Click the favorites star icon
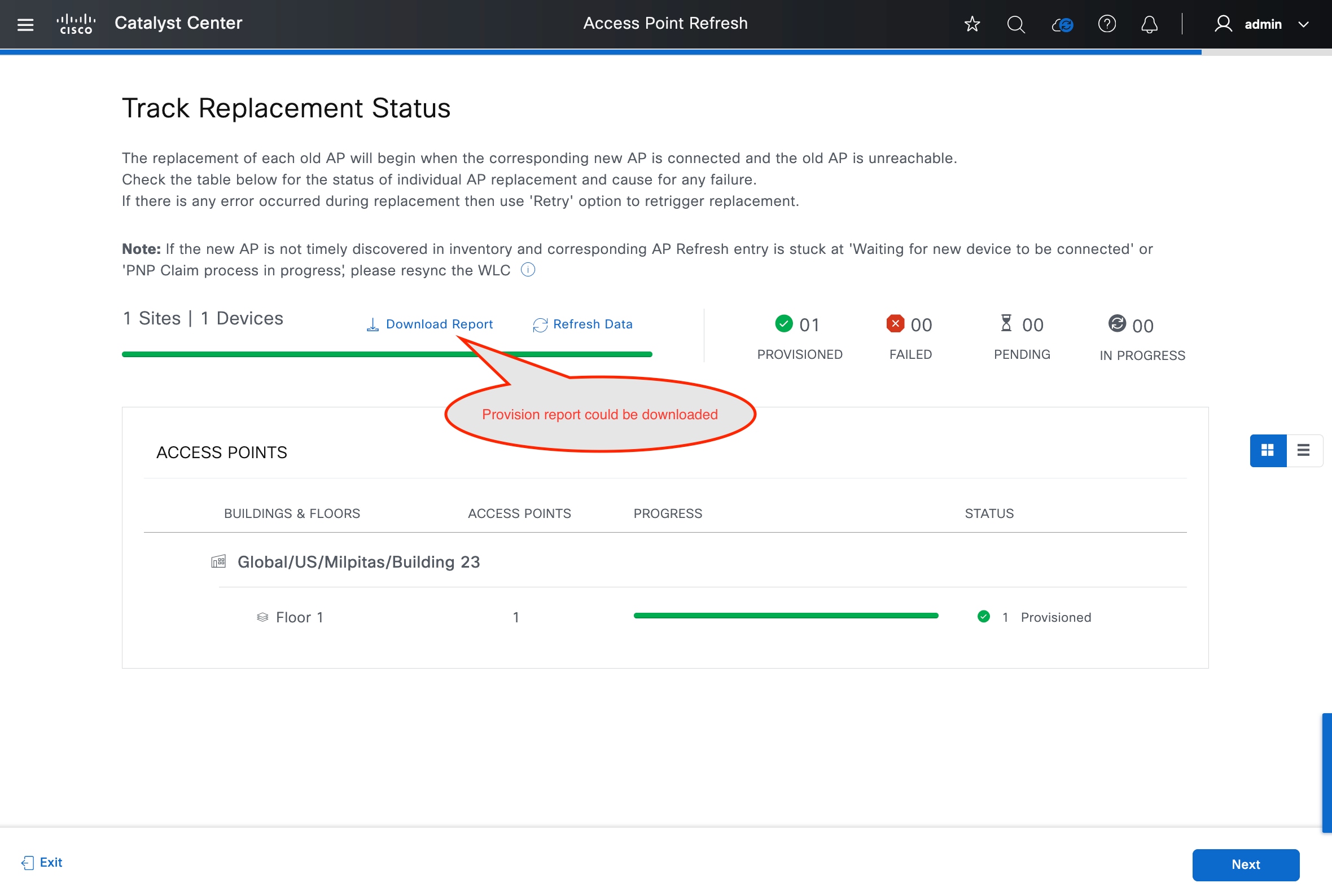Viewport: 1332px width, 896px height. pyautogui.click(x=971, y=24)
